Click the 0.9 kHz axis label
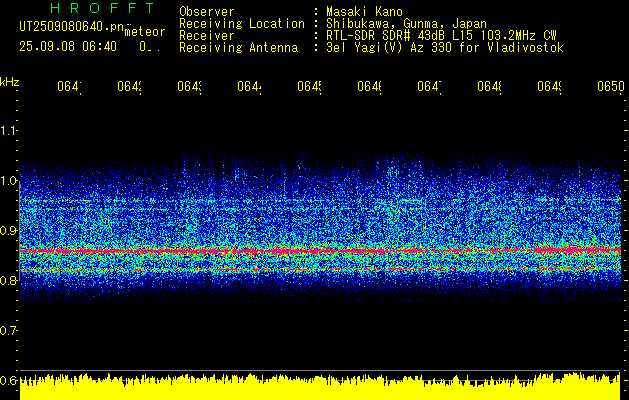 click(9, 230)
